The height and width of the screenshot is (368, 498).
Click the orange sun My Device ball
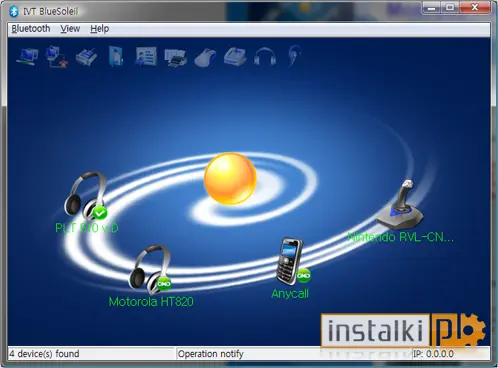pyautogui.click(x=230, y=178)
